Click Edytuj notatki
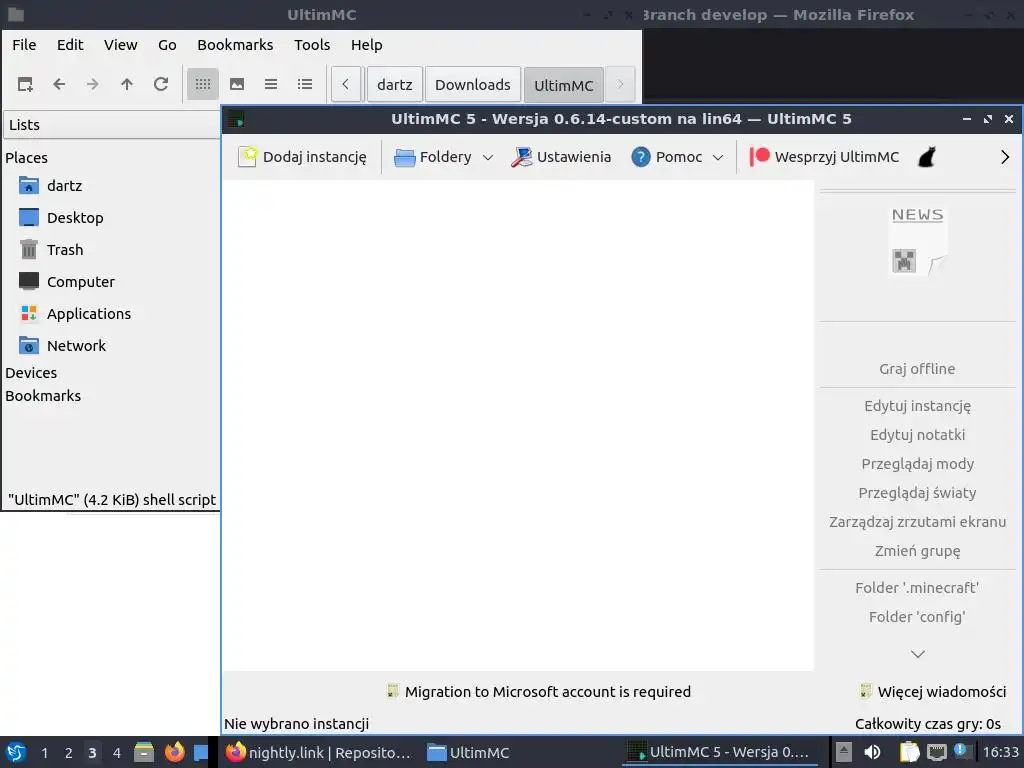 coord(917,435)
